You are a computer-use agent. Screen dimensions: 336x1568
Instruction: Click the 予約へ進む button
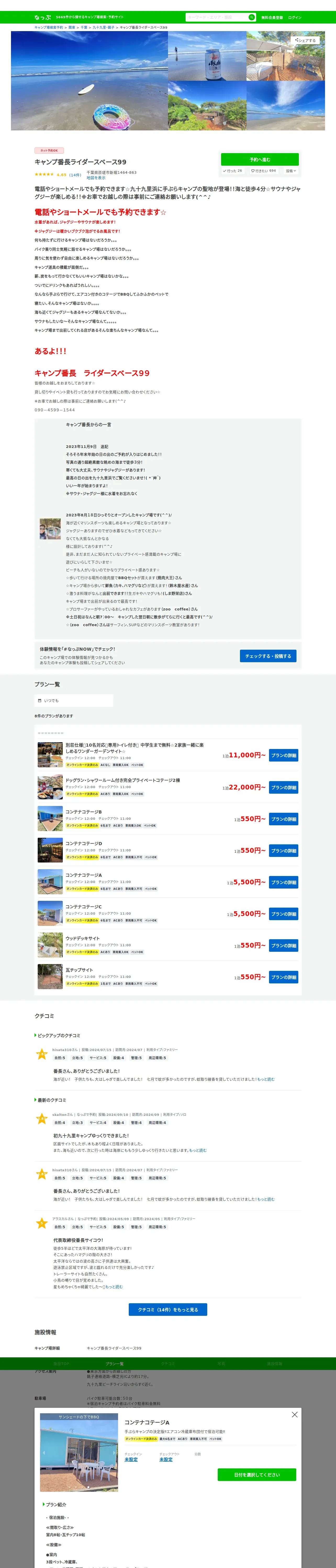pyautogui.click(x=260, y=159)
